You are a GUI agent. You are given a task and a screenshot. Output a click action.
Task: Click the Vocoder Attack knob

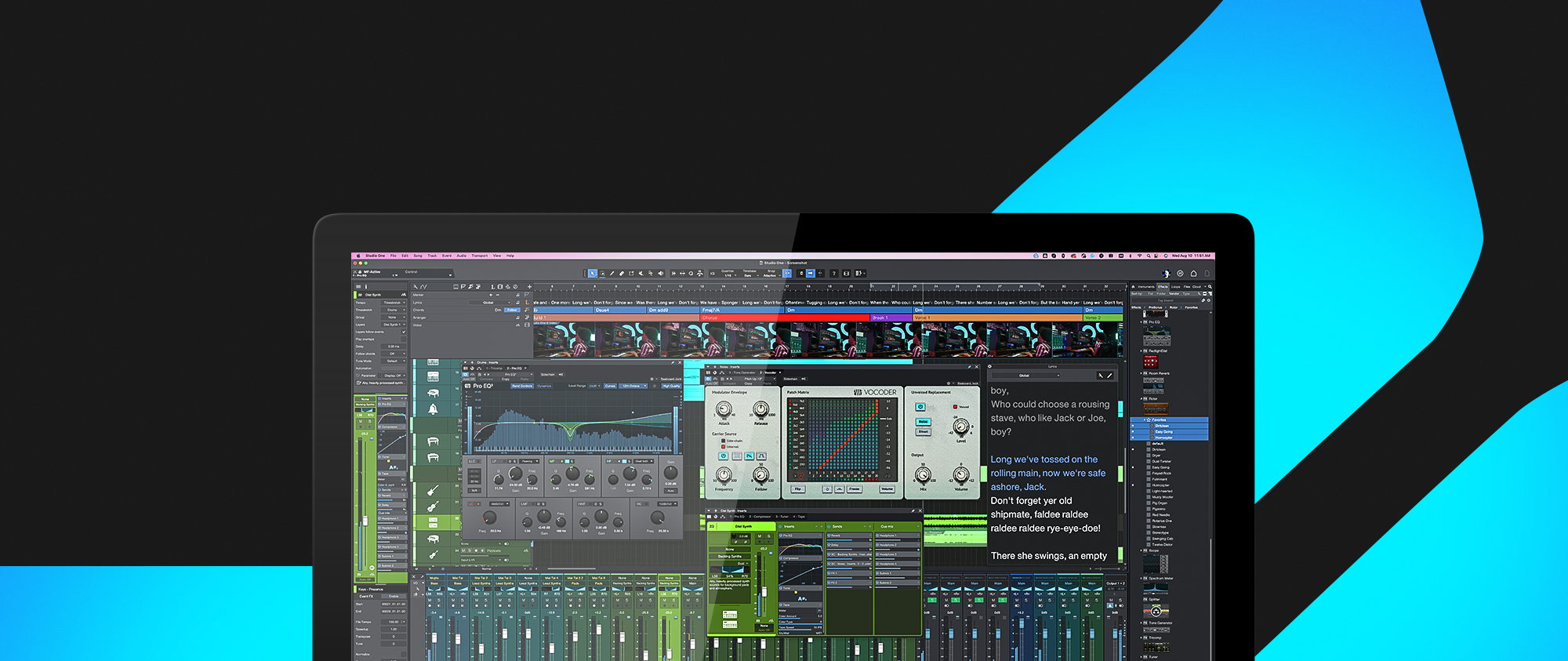724,410
